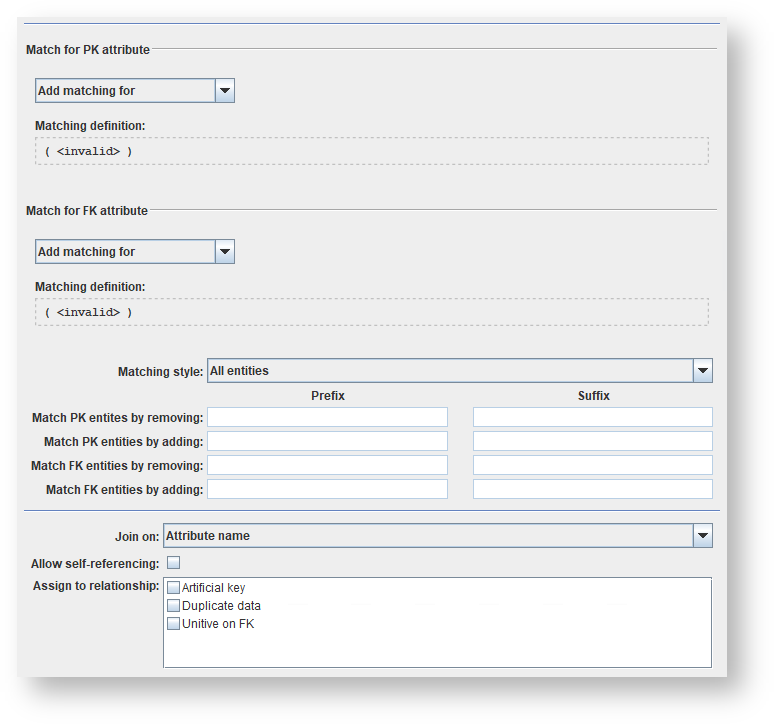Click Suffix field for FK entities by adding
775x725 pixels.
(592, 489)
